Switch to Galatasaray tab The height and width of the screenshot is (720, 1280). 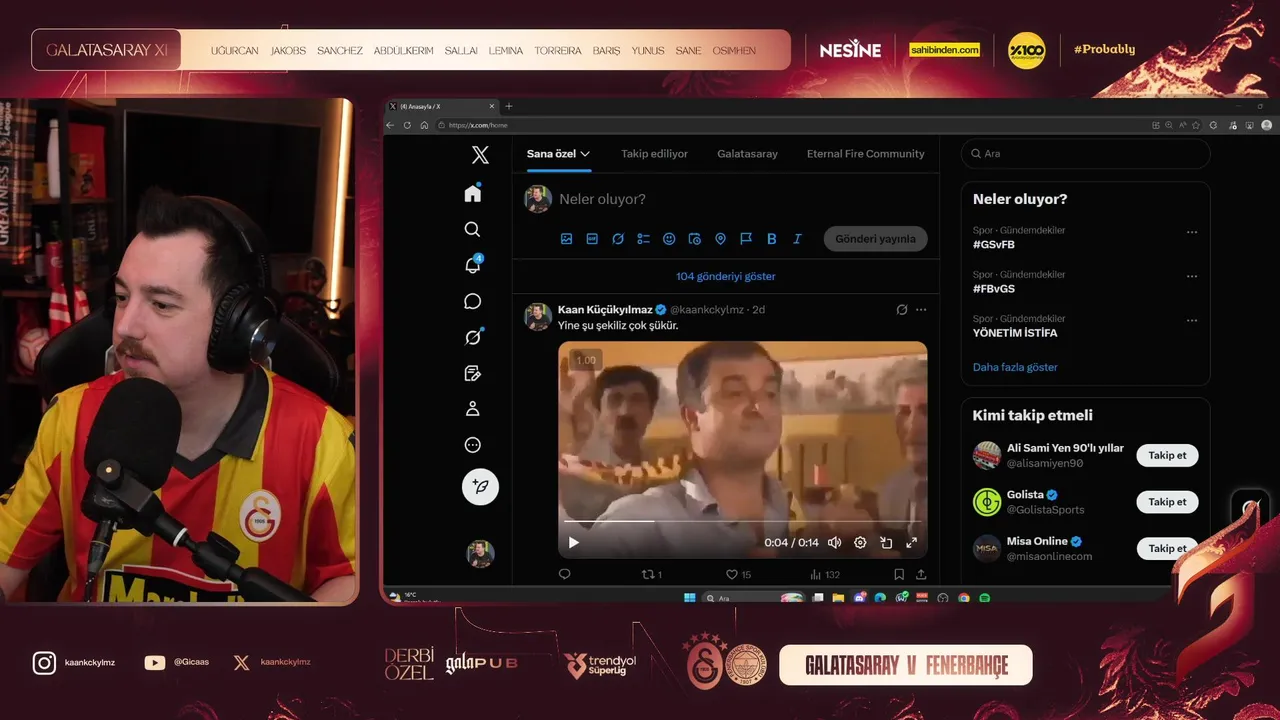[x=747, y=154]
